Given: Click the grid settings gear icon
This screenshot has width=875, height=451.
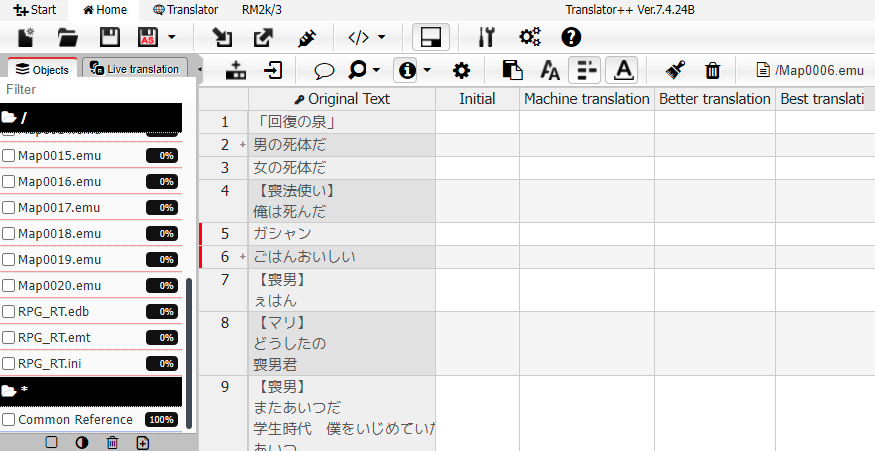Looking at the screenshot, I should tap(461, 70).
